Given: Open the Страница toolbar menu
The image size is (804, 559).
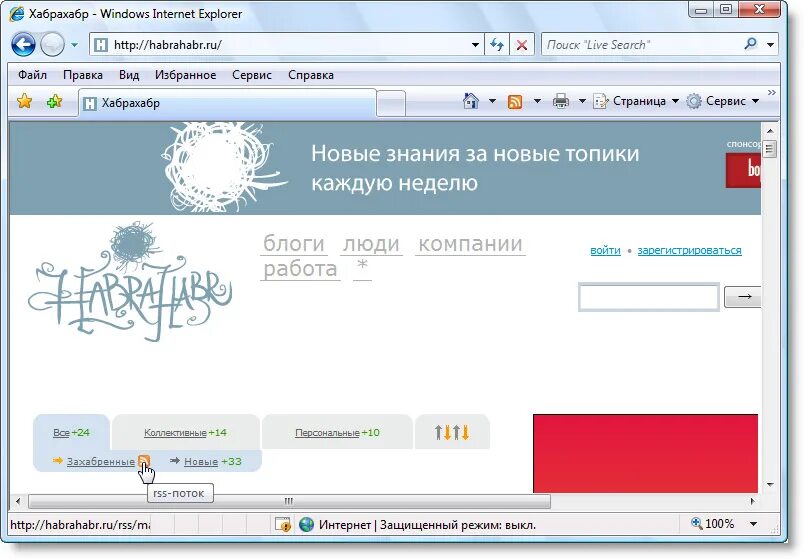Looking at the screenshot, I should coord(635,101).
